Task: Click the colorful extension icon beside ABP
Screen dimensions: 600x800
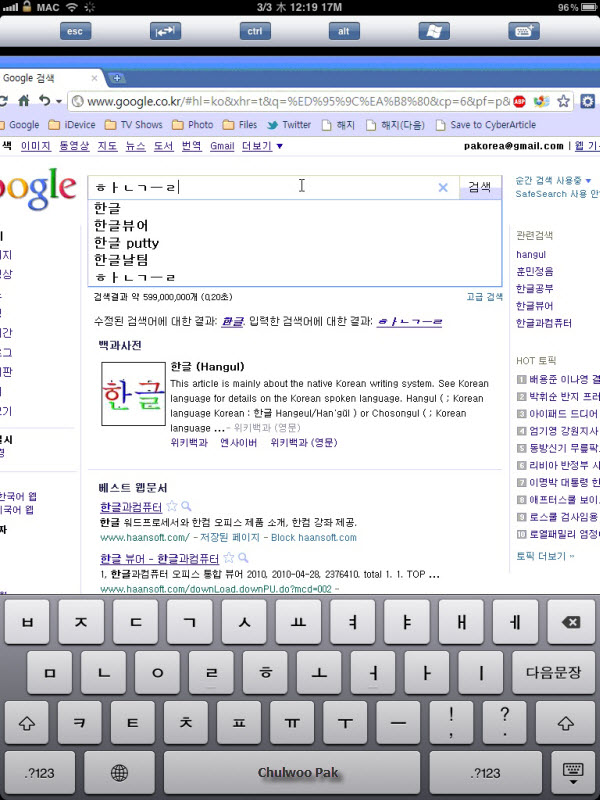Action: click(x=541, y=102)
